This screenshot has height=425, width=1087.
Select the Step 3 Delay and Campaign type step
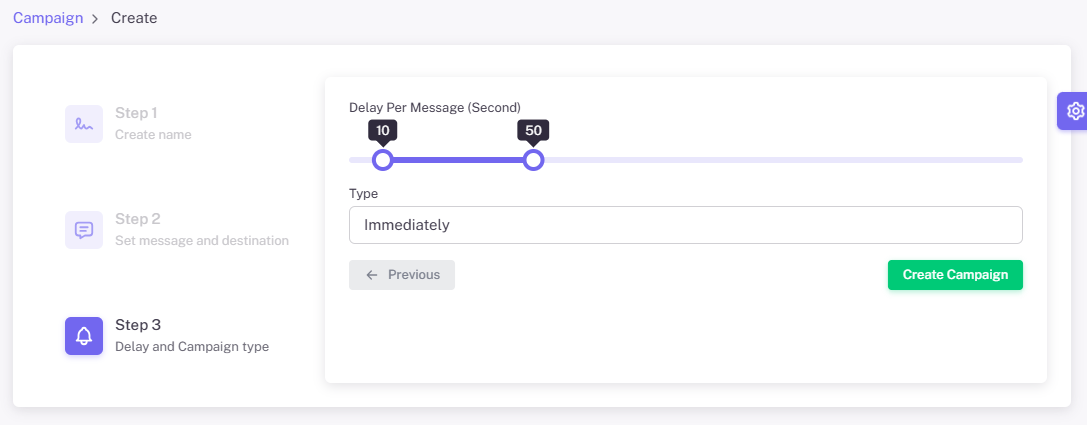pos(167,336)
